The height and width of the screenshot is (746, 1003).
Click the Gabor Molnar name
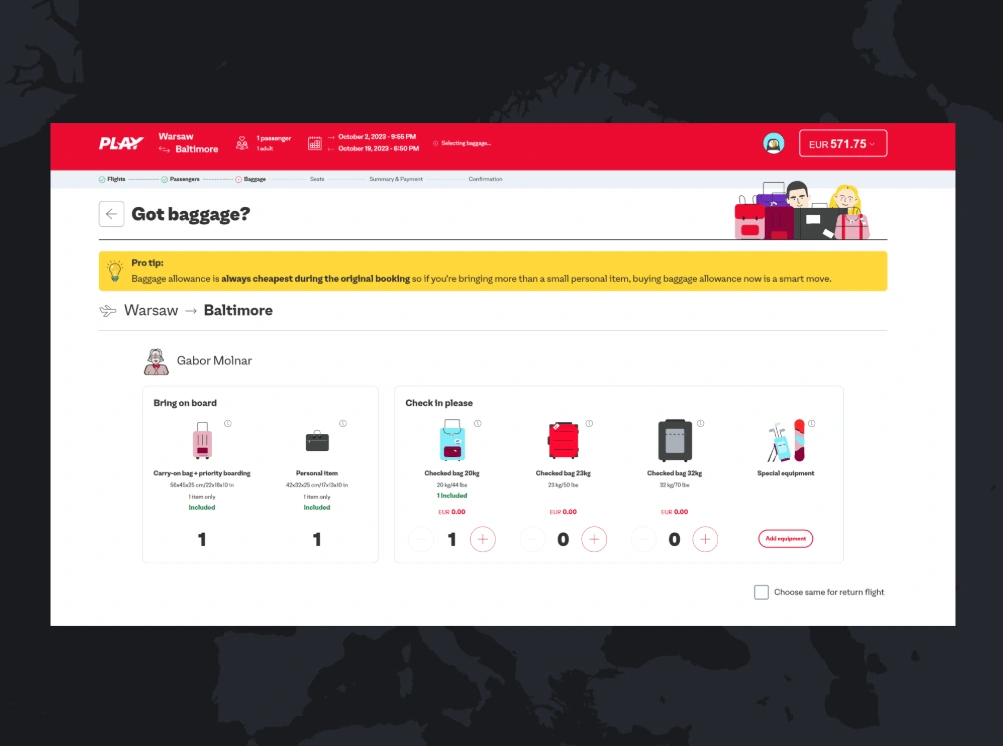pos(214,361)
